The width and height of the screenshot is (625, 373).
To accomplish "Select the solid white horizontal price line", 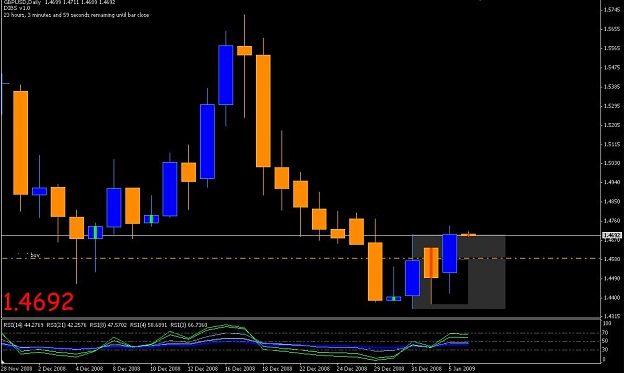I will tap(301, 236).
